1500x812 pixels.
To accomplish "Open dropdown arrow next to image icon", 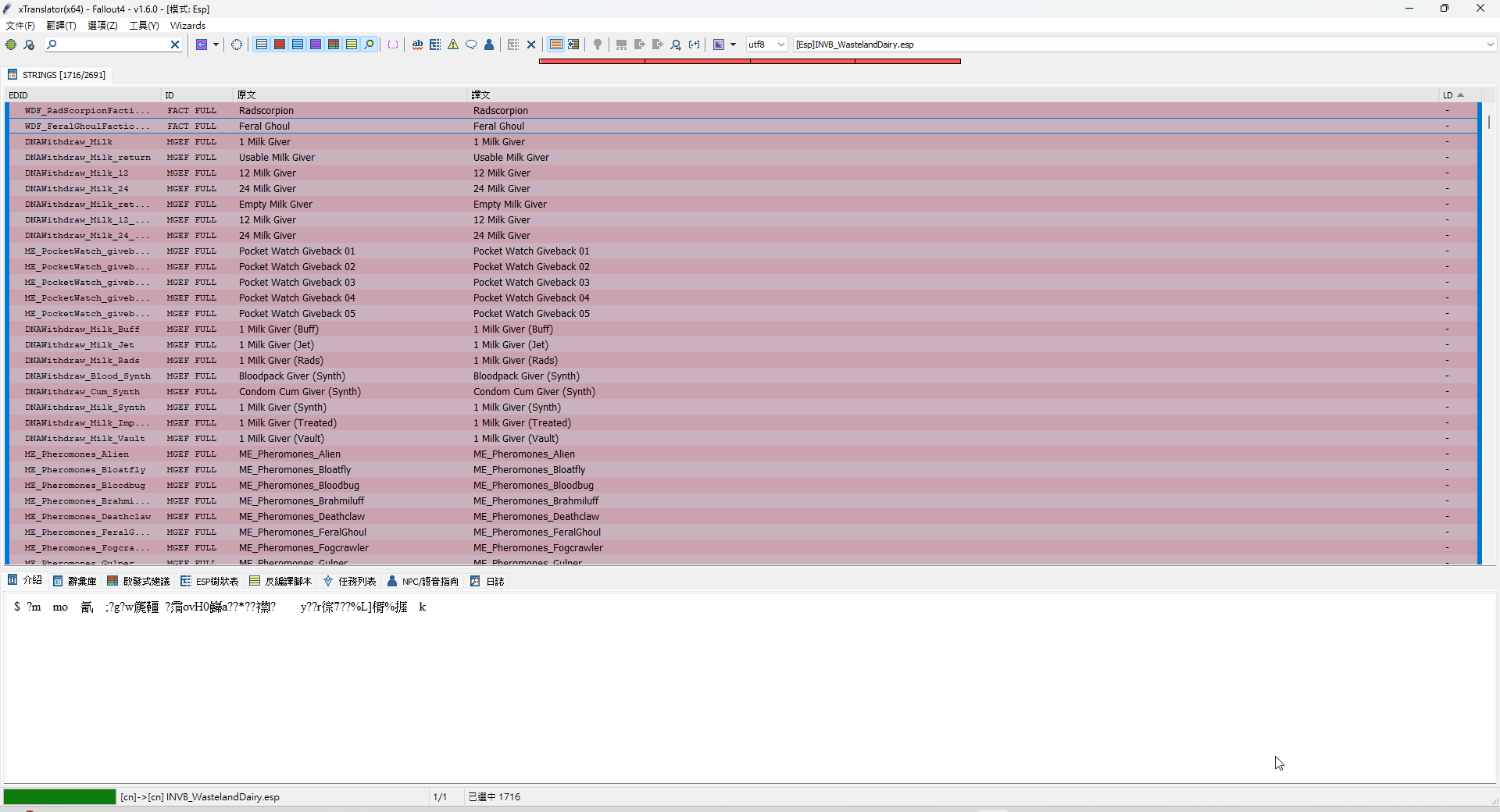I will (x=733, y=45).
